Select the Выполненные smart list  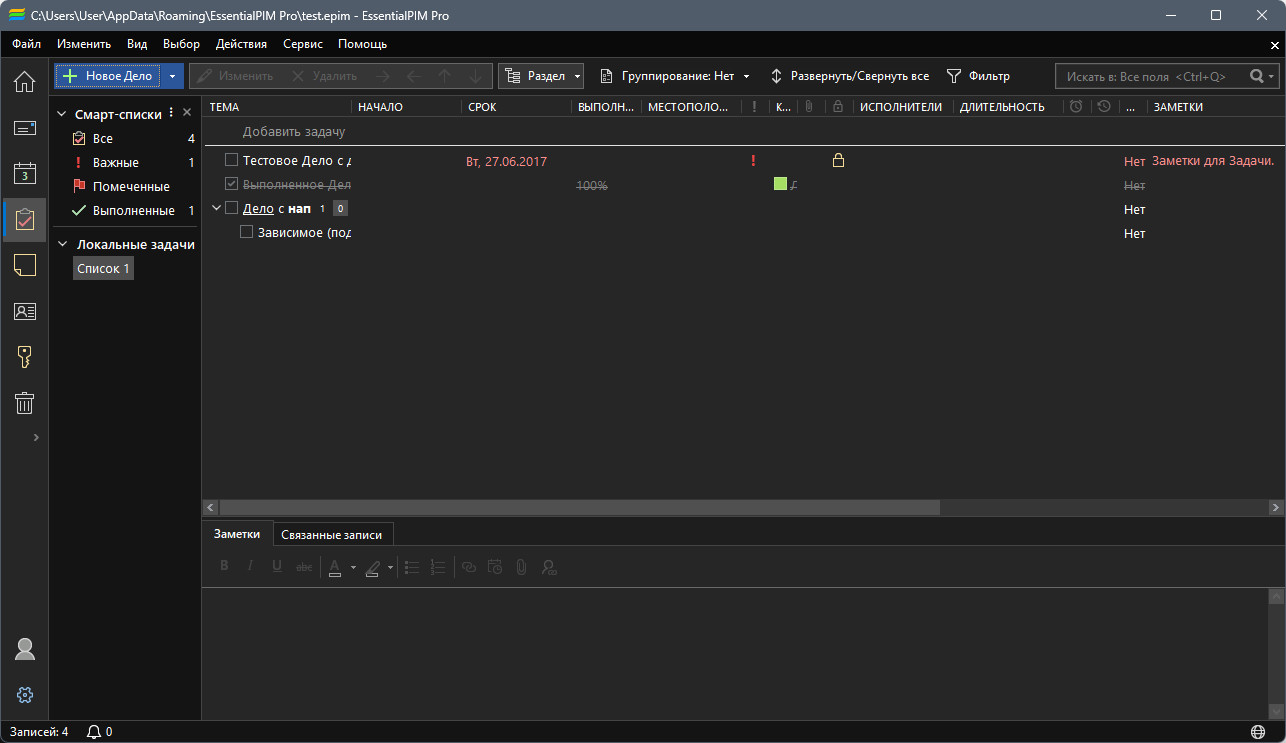(x=126, y=211)
